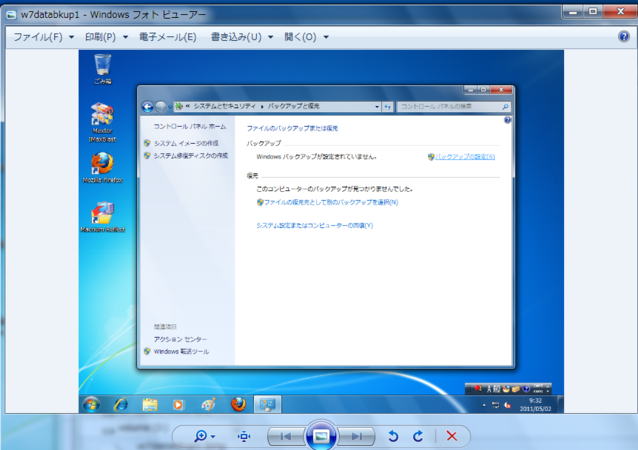Open アクション センター link

(x=180, y=339)
